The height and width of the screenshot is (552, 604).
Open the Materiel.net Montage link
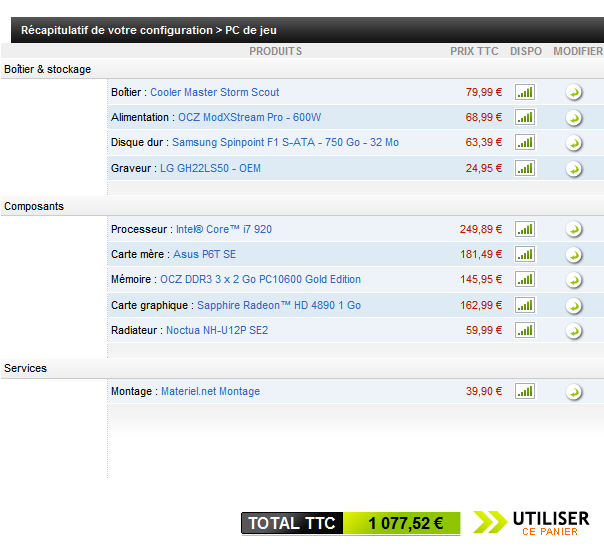click(210, 391)
